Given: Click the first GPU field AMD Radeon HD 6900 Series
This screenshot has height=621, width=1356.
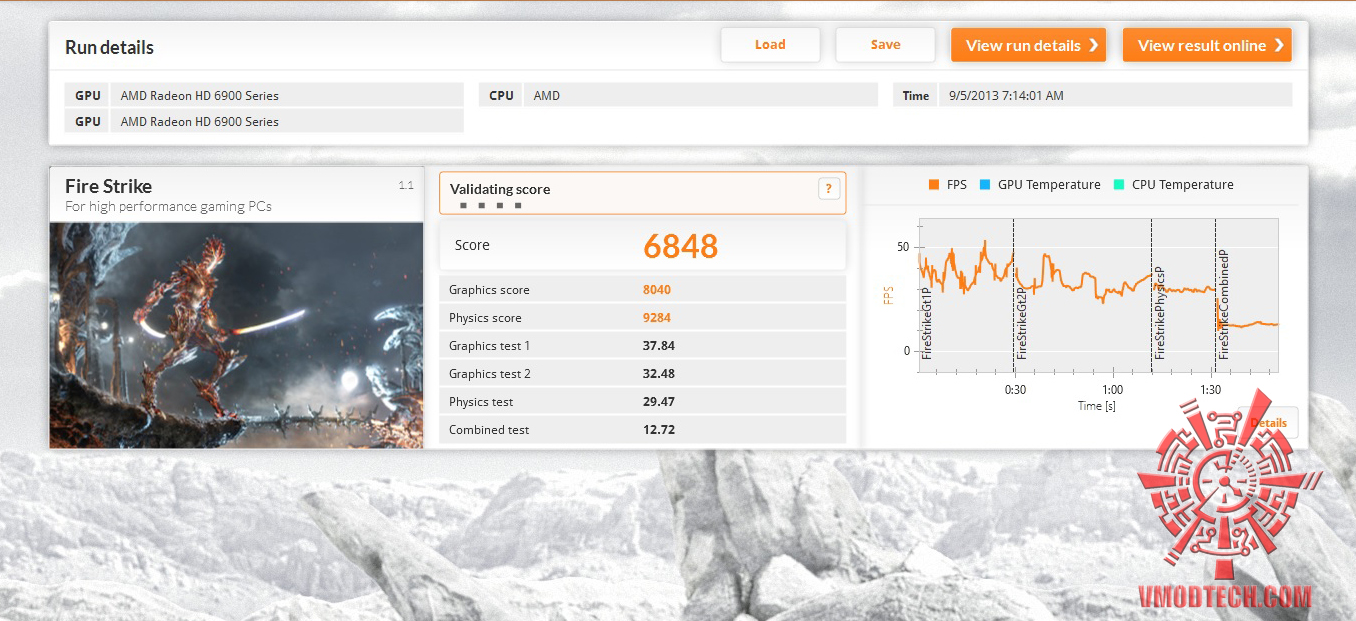Looking at the screenshot, I should [x=287, y=96].
